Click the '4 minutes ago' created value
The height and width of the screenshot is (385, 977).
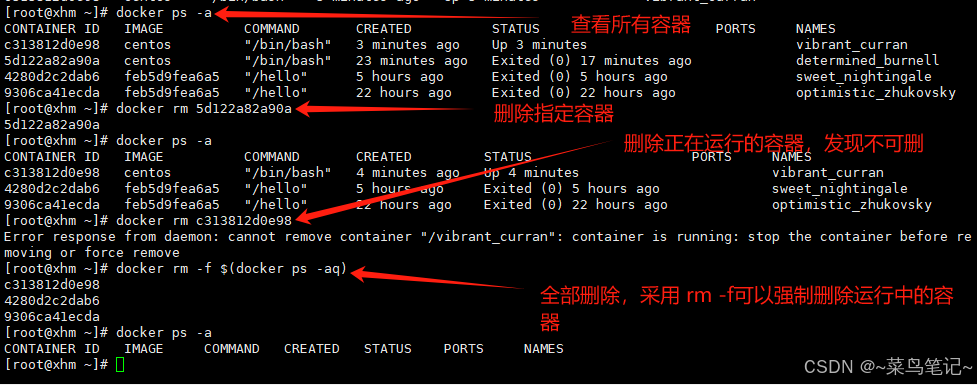408,173
